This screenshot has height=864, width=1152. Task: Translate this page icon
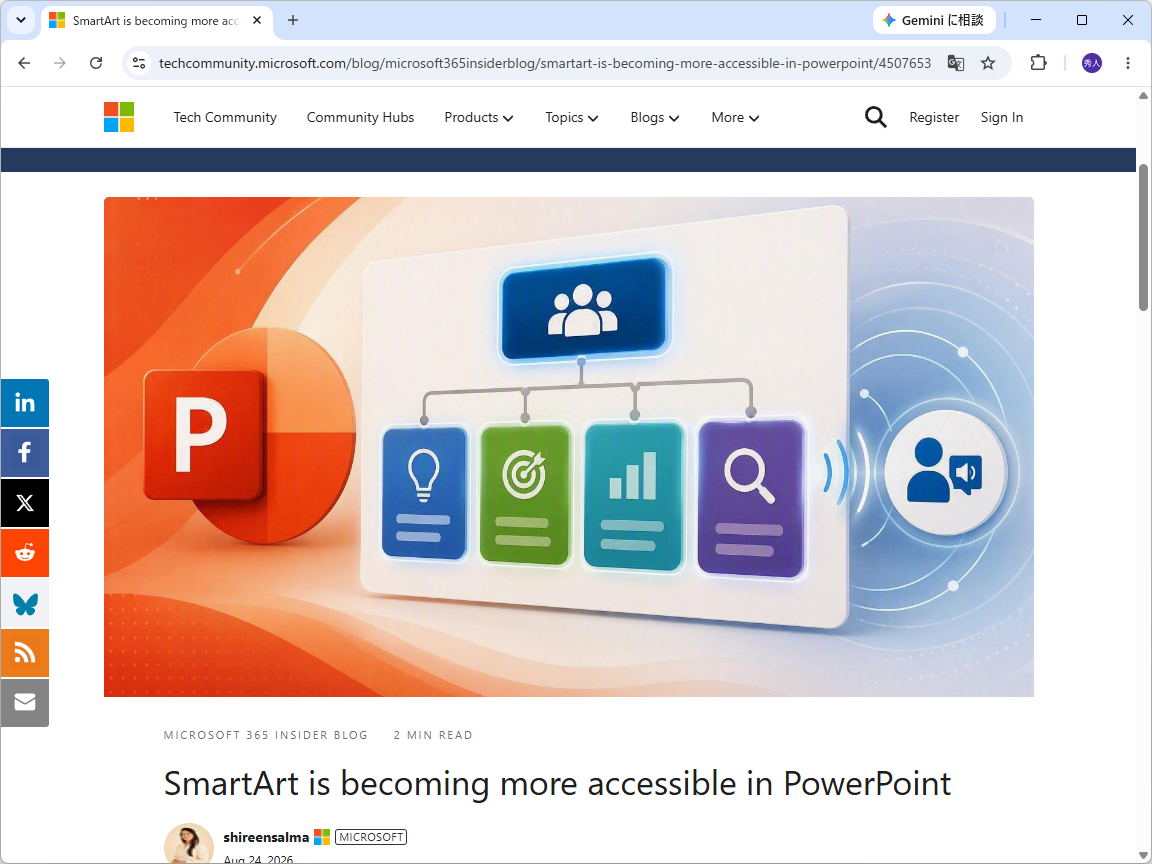pyautogui.click(x=955, y=63)
